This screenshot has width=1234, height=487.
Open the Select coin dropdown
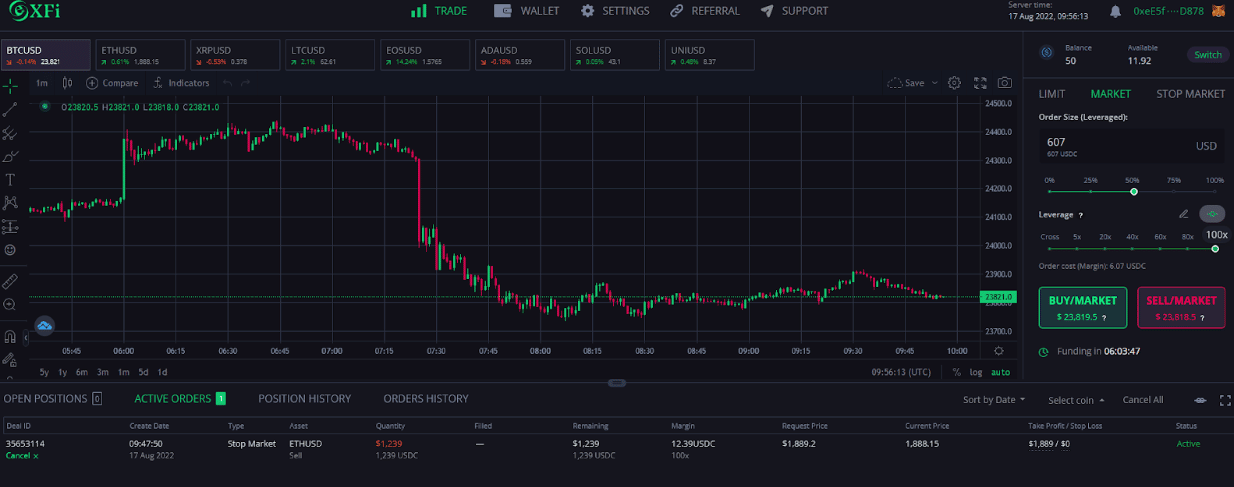tap(1076, 400)
